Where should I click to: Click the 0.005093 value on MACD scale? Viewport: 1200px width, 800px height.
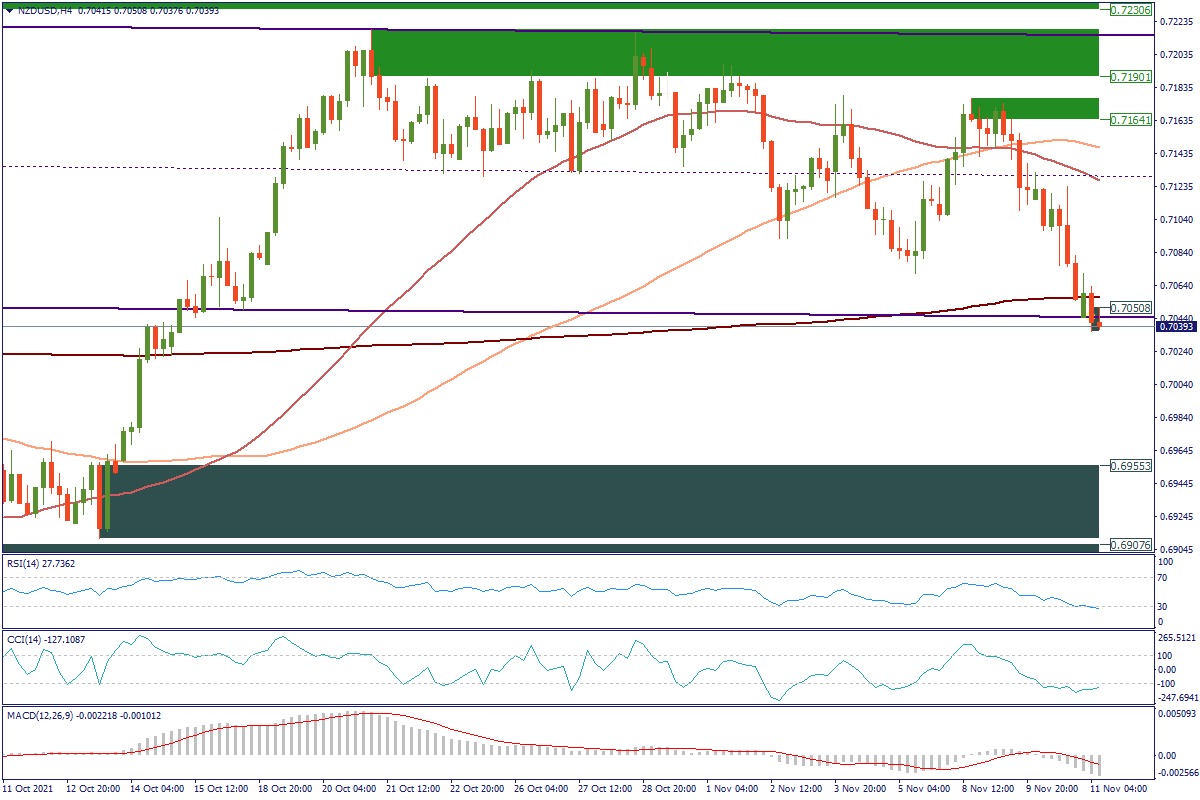[1177, 714]
